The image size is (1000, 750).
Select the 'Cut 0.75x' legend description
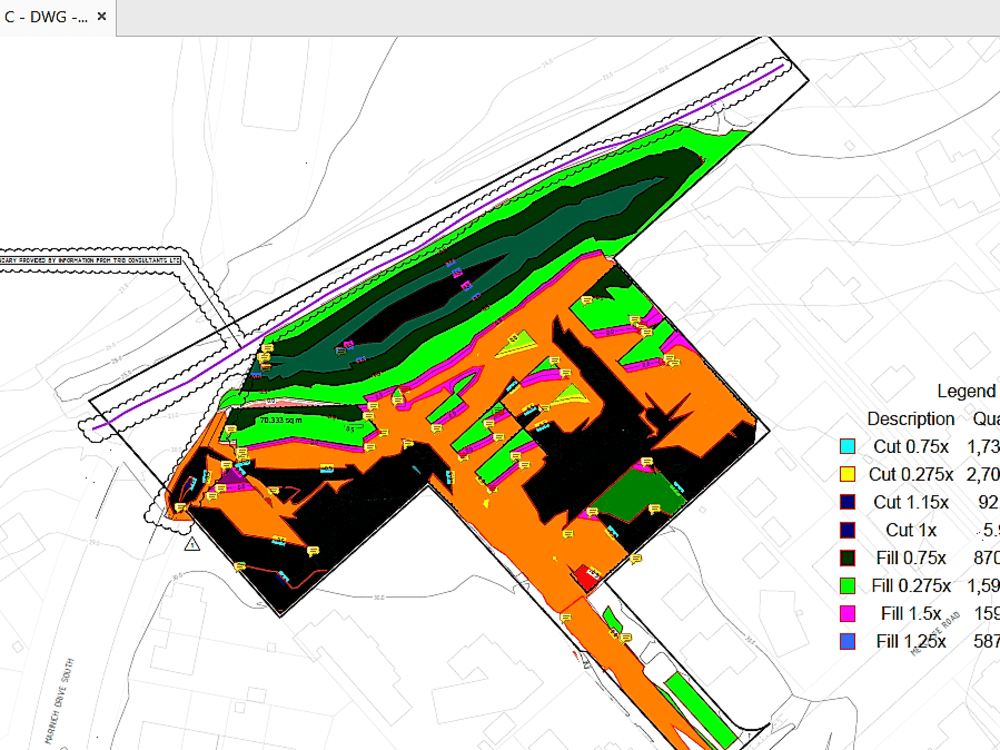911,446
